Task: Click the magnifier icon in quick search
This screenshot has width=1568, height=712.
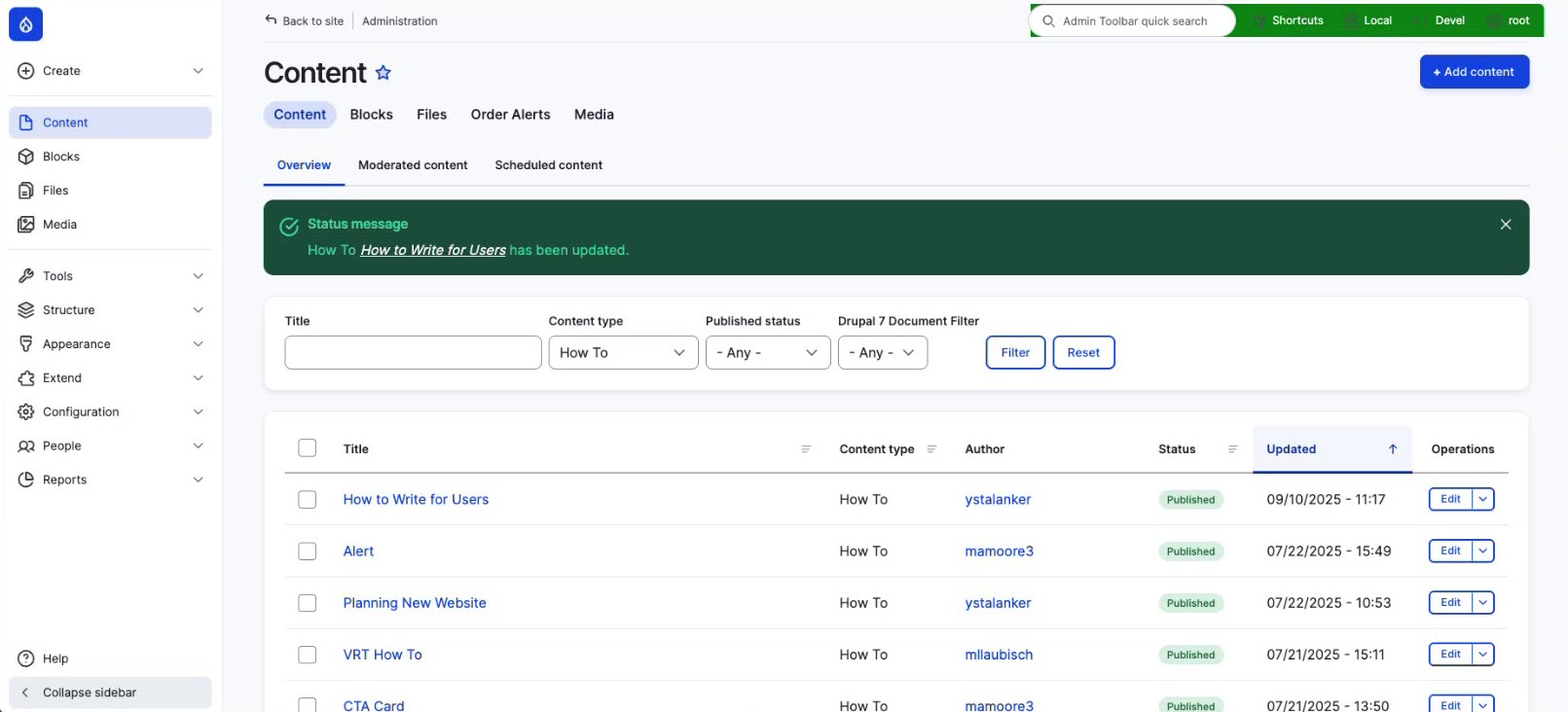Action: click(1048, 20)
